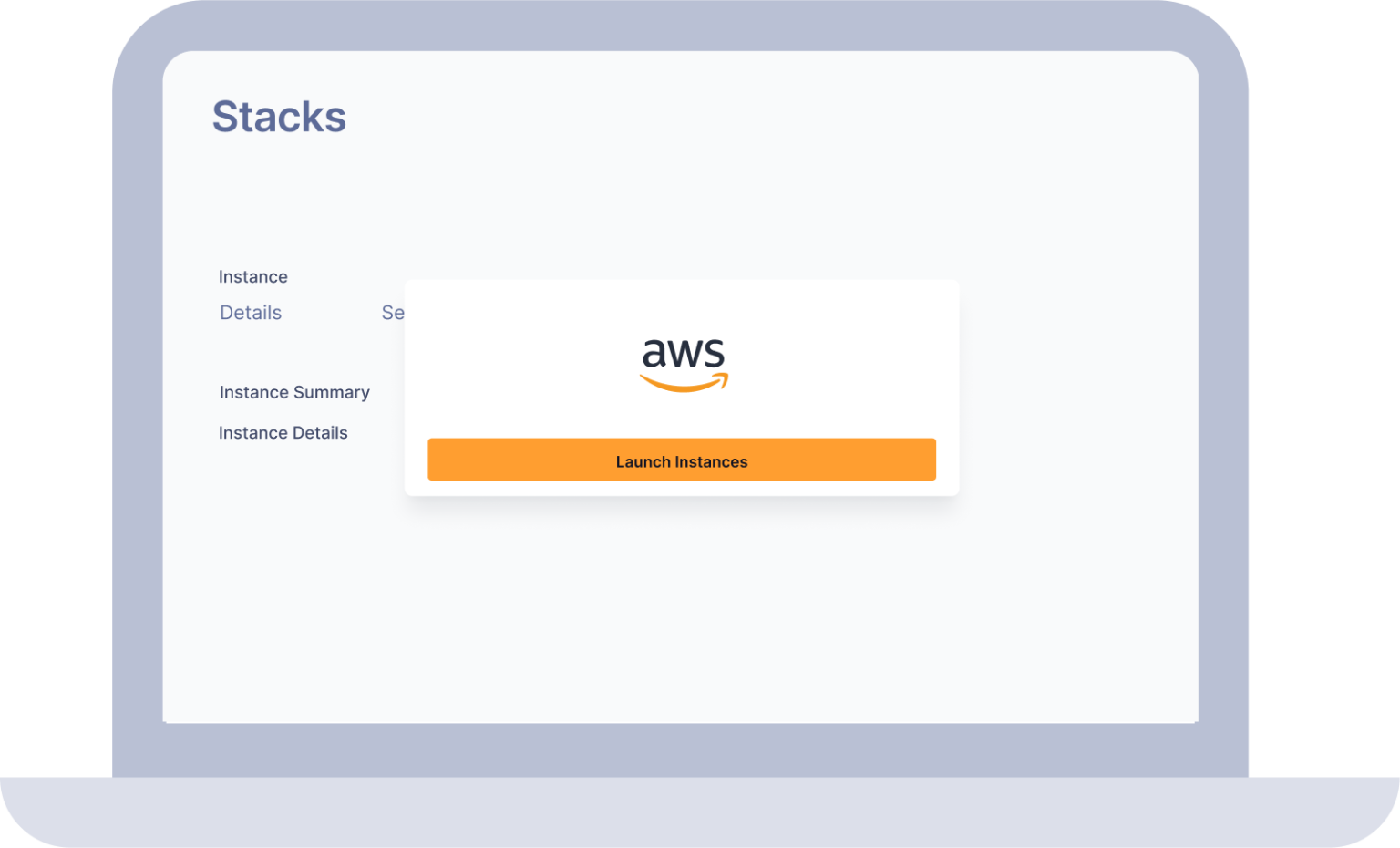Screen dimensions: 1400x848
Task: Click the Instance label above Details
Action: tap(252, 277)
